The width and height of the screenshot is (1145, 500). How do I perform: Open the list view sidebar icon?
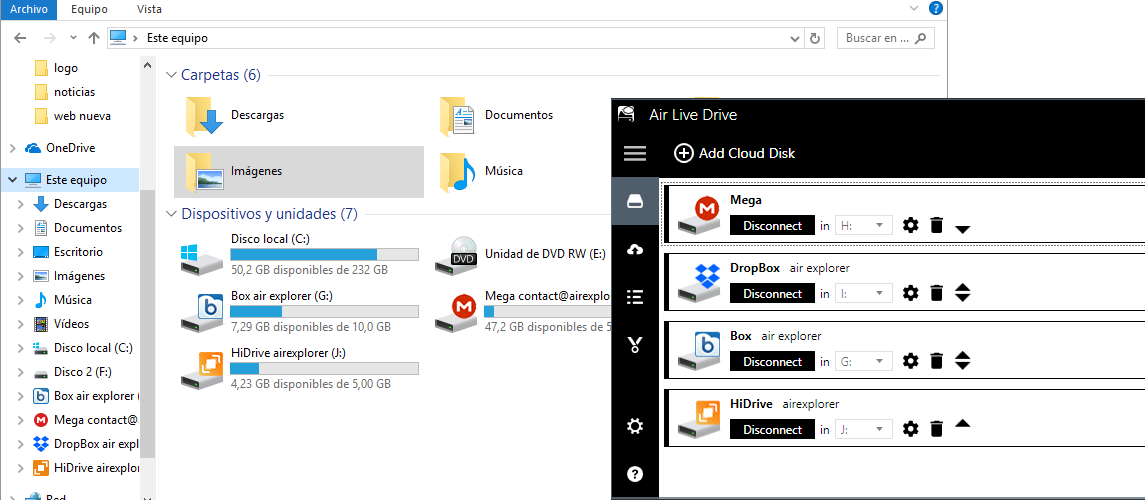pyautogui.click(x=635, y=296)
